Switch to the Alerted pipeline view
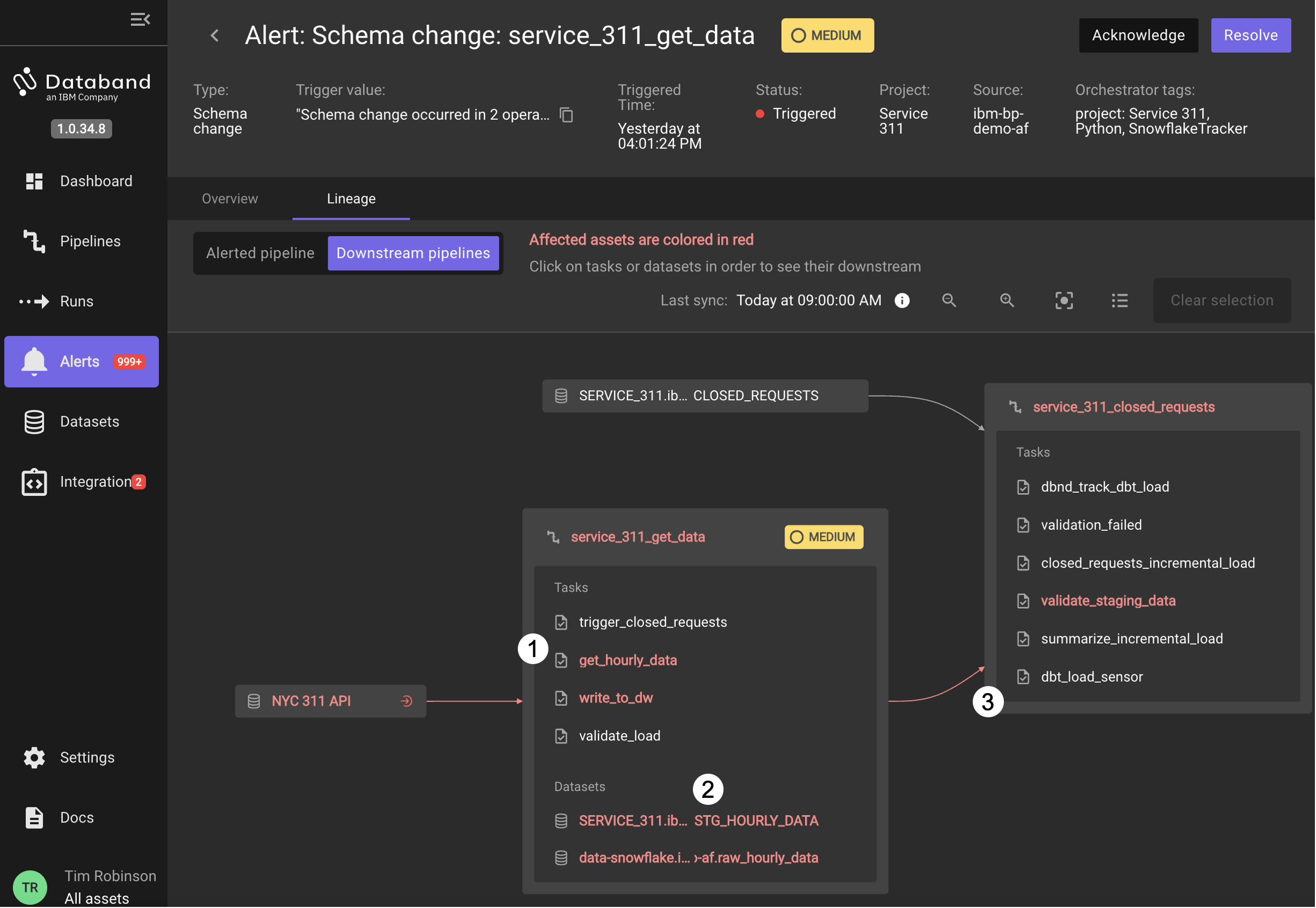The image size is (1316, 908). click(x=260, y=253)
